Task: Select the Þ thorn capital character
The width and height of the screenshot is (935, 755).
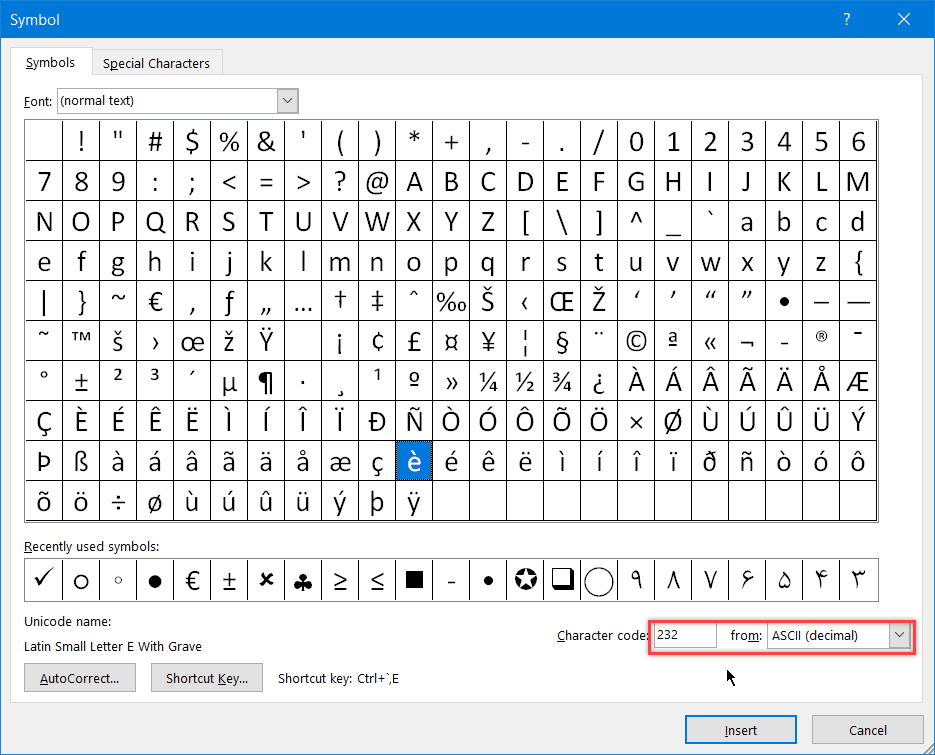Action: click(x=44, y=462)
